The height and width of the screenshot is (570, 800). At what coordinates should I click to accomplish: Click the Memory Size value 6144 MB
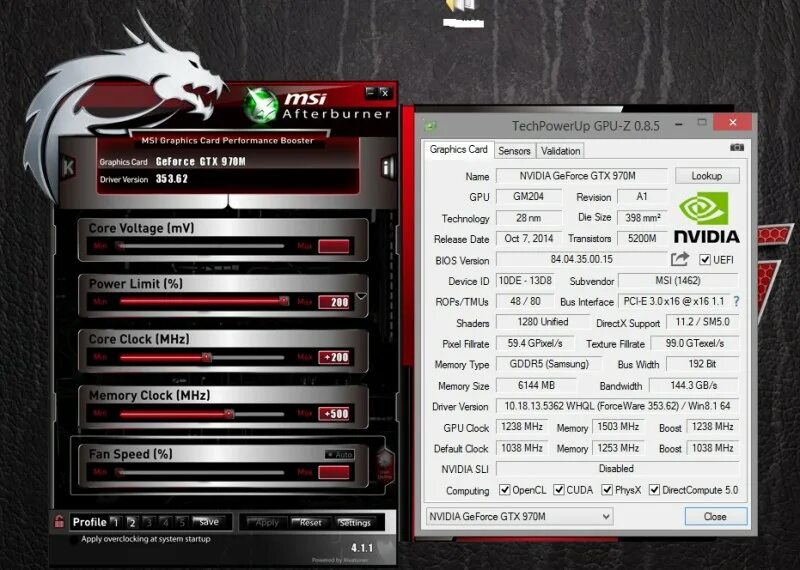(x=536, y=385)
